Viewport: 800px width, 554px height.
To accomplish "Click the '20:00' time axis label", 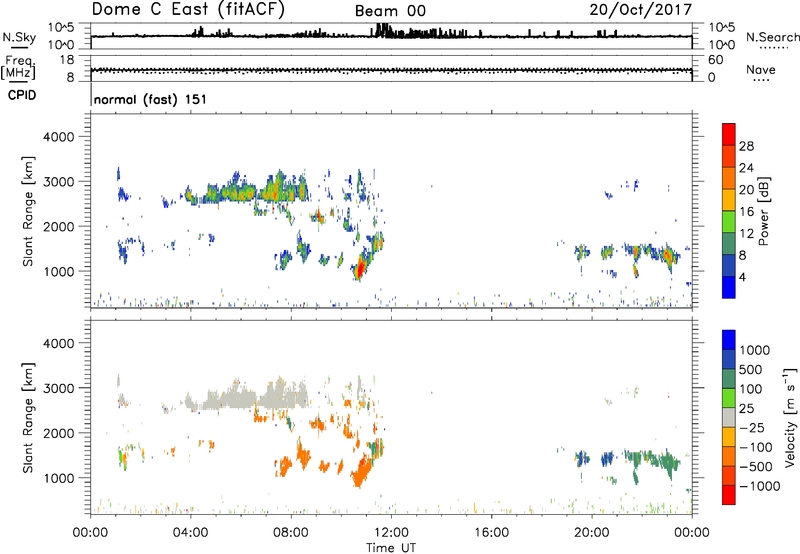I will point(591,533).
